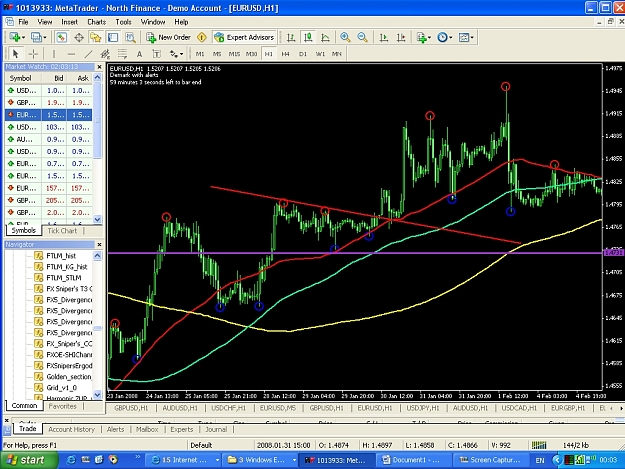
Task: Click the Market Watch vertical scrollbar thumb
Action: [98, 120]
